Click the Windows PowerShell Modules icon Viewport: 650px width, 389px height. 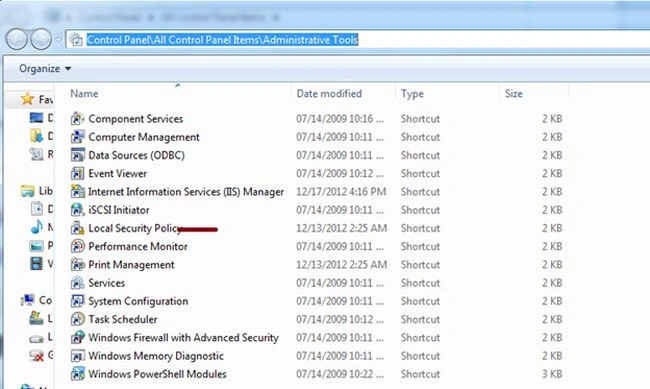pos(78,374)
